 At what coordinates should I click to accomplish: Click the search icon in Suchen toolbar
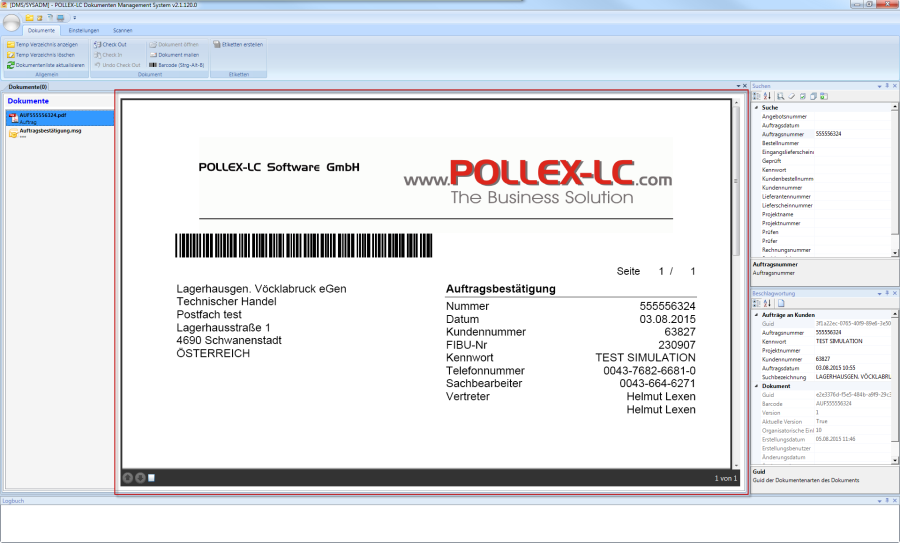pyautogui.click(x=780, y=96)
